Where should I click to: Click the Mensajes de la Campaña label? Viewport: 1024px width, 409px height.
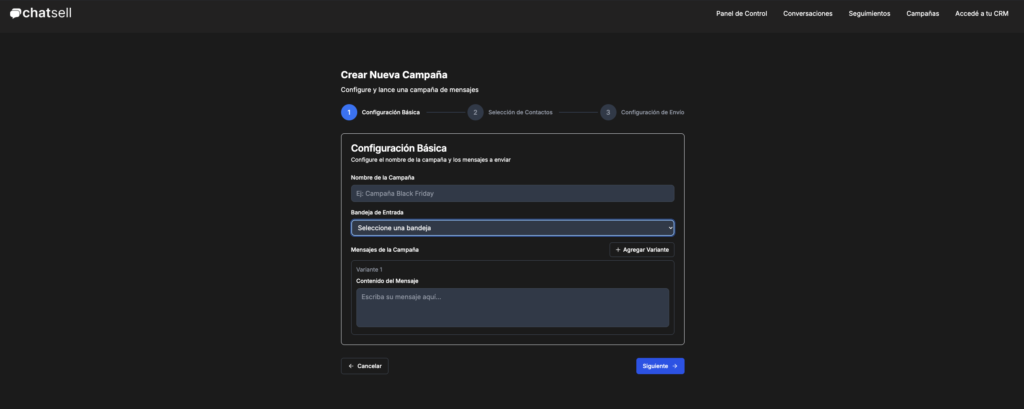coord(385,250)
